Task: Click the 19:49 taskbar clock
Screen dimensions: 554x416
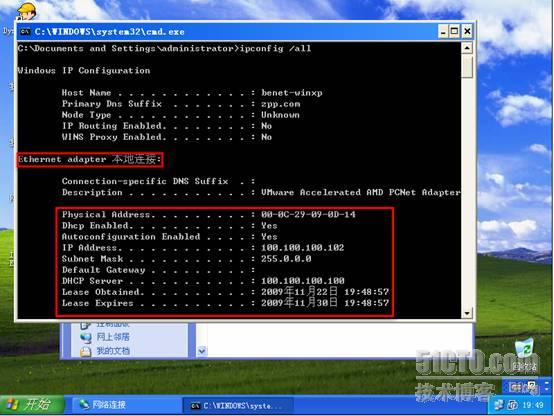Action: 532,405
